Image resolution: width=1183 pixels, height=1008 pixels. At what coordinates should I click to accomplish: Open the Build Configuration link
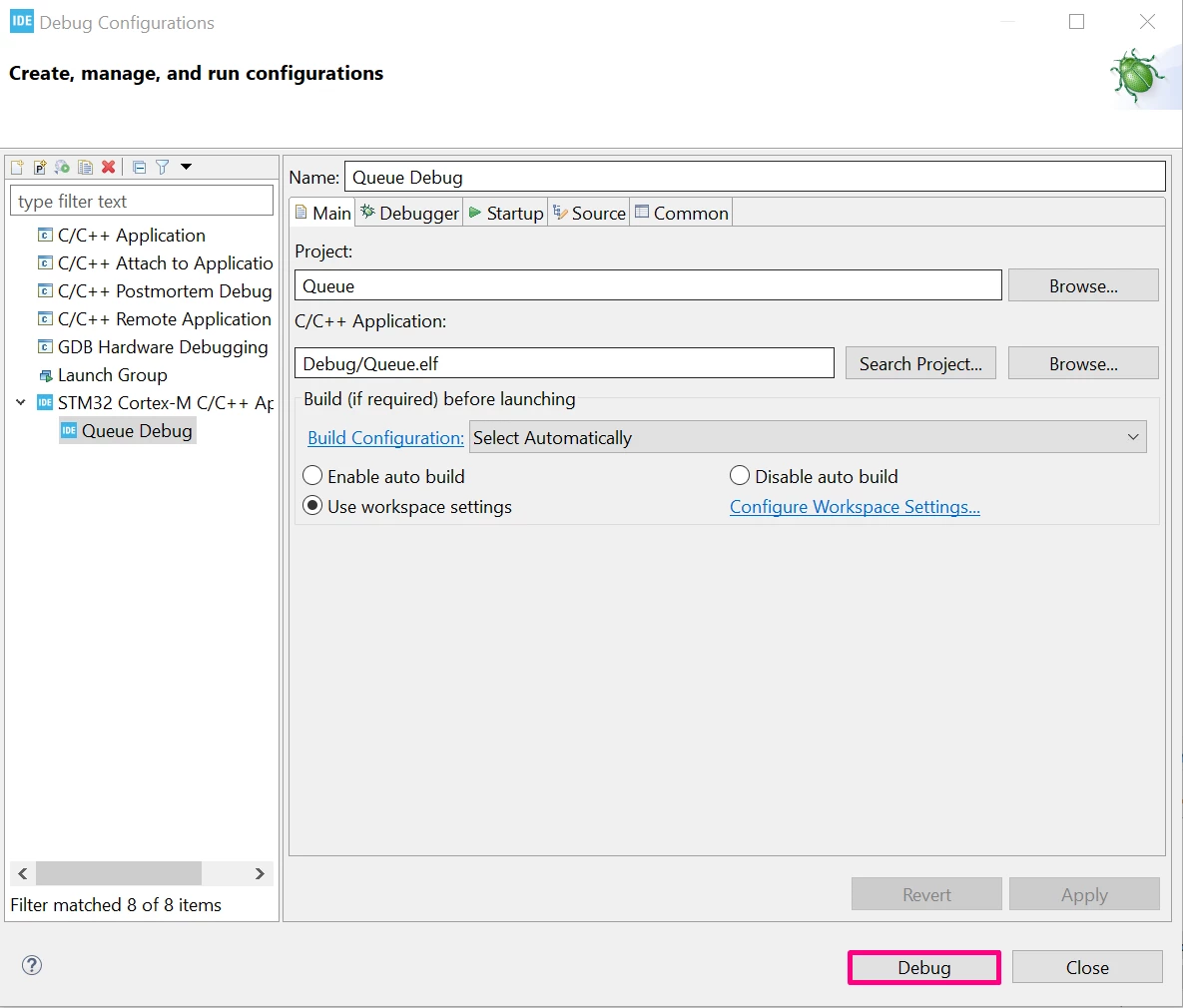coord(385,437)
